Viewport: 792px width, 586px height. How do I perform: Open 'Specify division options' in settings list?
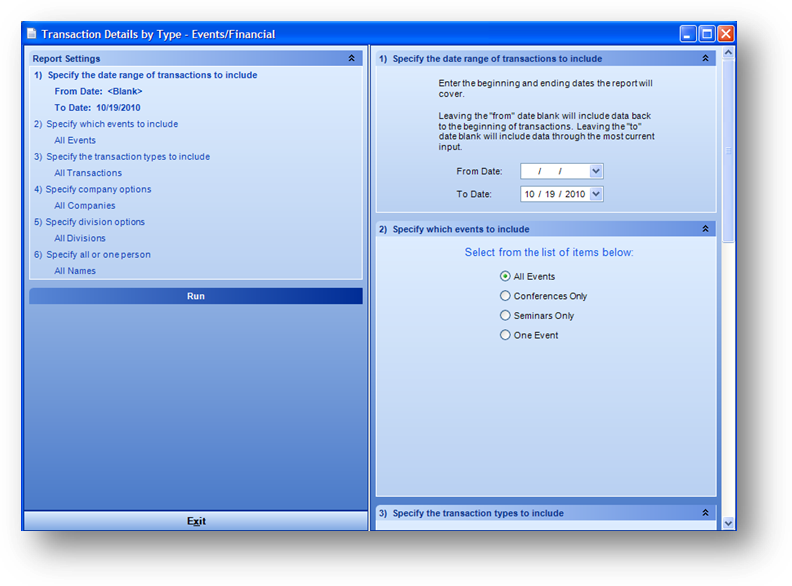95,222
